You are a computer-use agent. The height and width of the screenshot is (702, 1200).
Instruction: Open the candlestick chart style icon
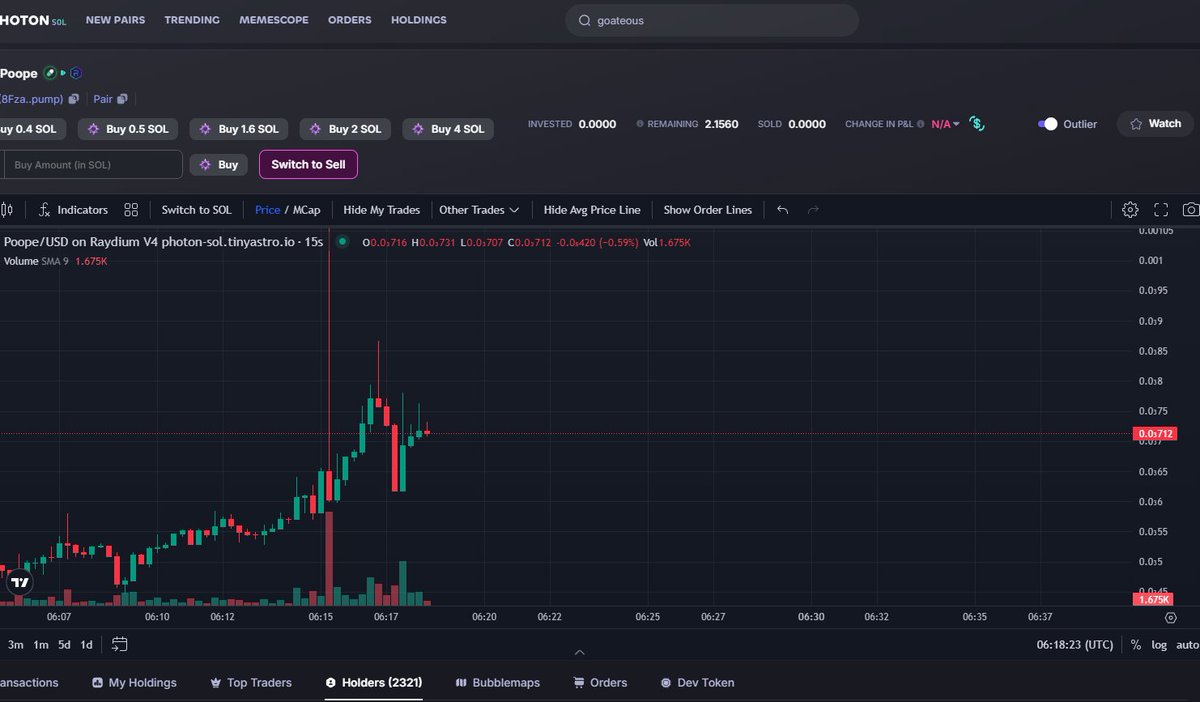(7, 210)
